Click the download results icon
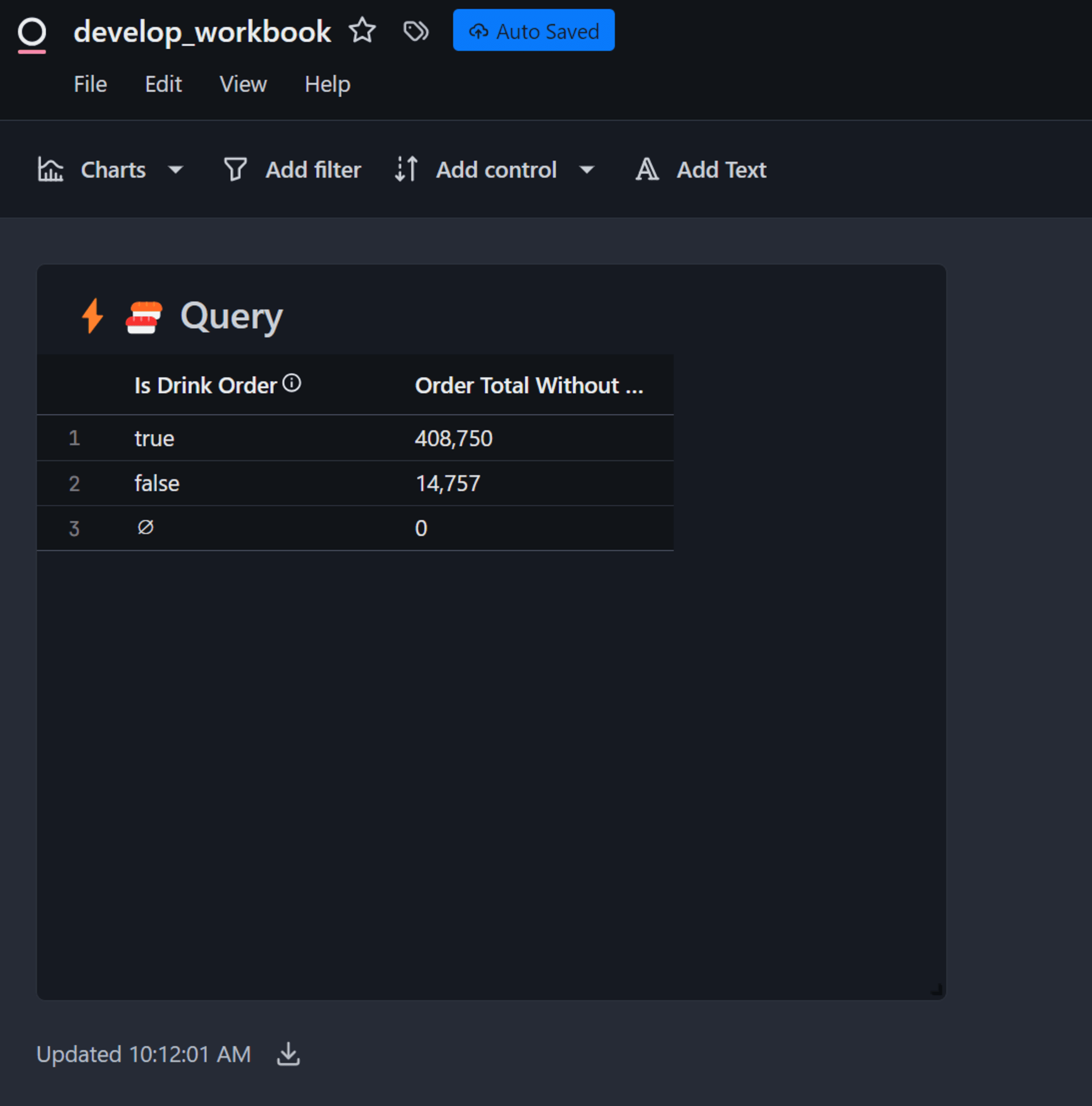The image size is (1092, 1106). pyautogui.click(x=289, y=1054)
